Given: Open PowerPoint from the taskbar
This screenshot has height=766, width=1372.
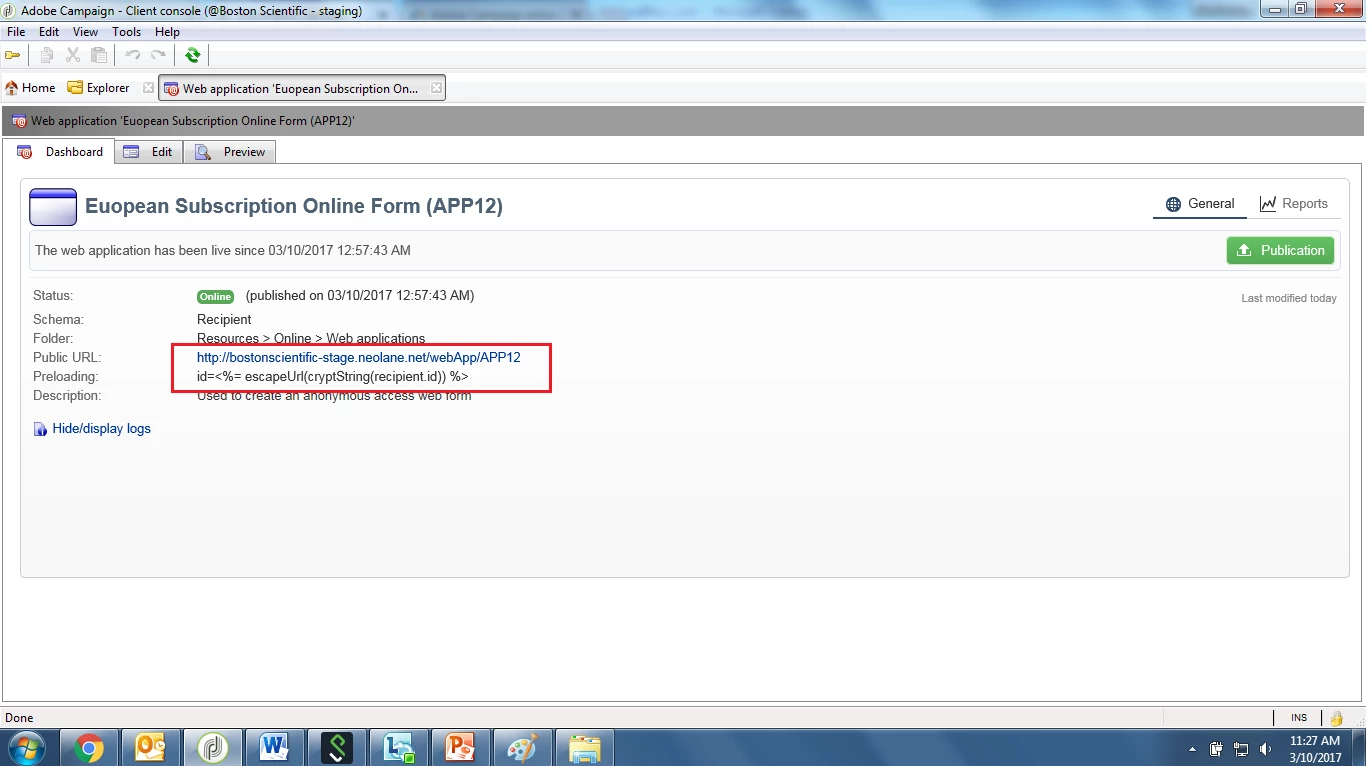Looking at the screenshot, I should pos(461,748).
